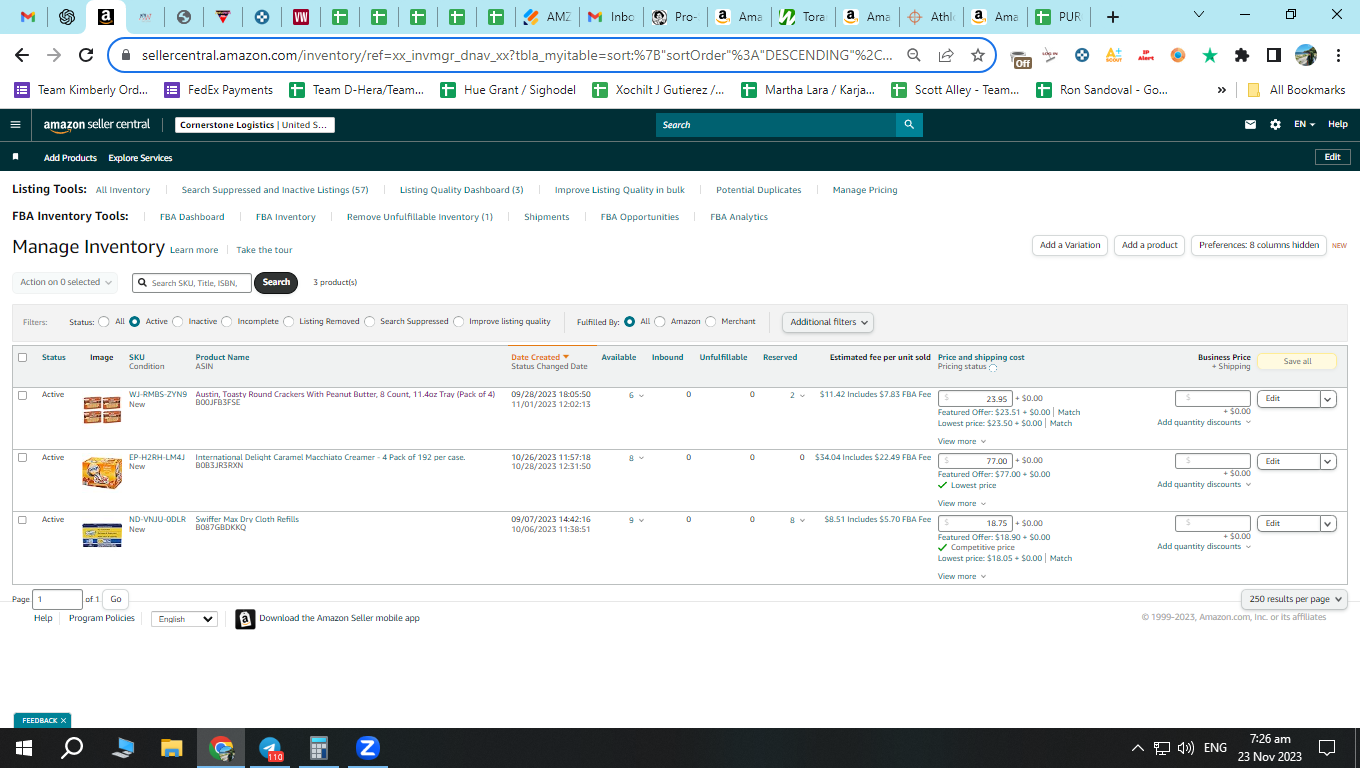Click the IP Alert extension icon
This screenshot has width=1360, height=768.
1146,55
